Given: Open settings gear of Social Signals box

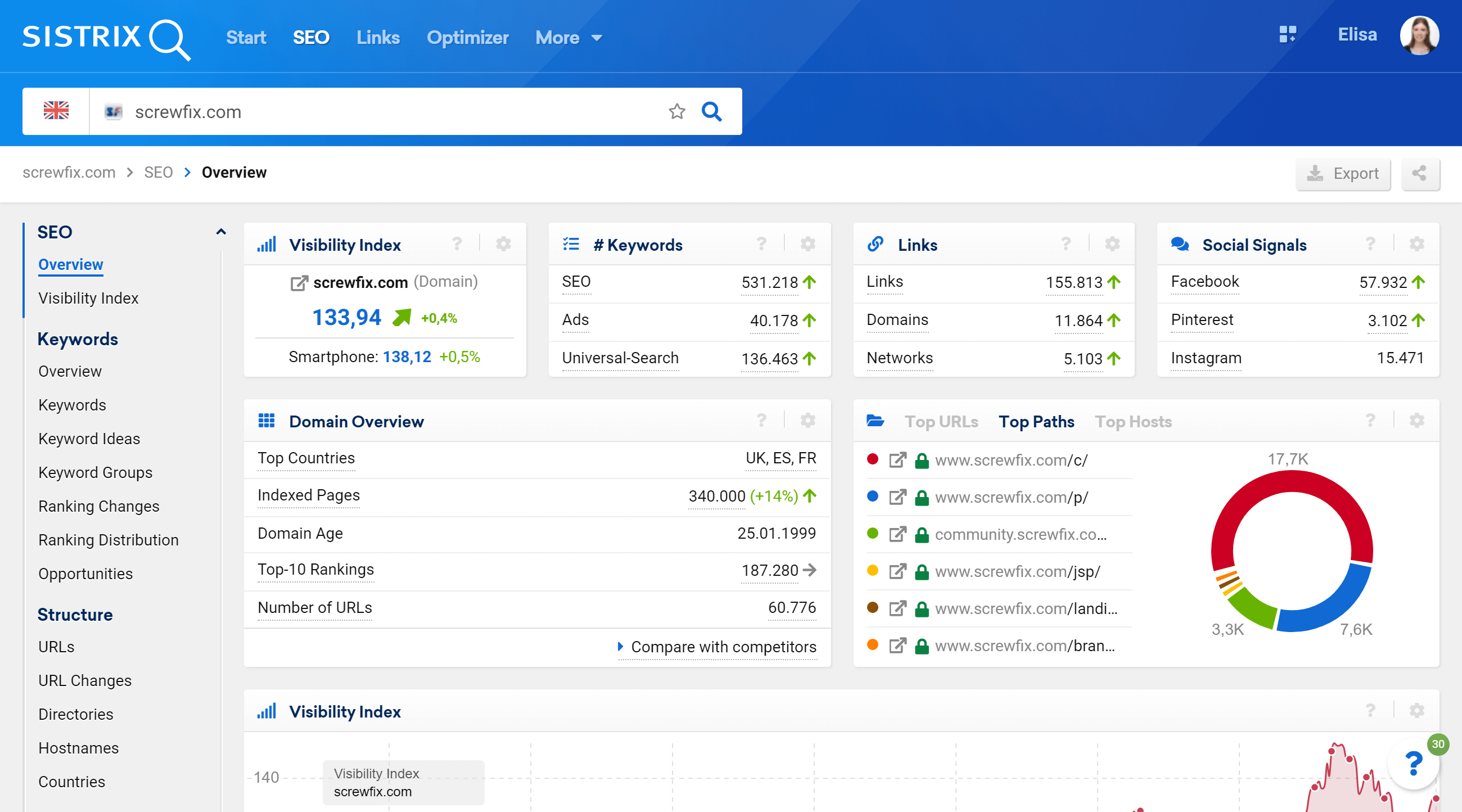Looking at the screenshot, I should coord(1416,244).
